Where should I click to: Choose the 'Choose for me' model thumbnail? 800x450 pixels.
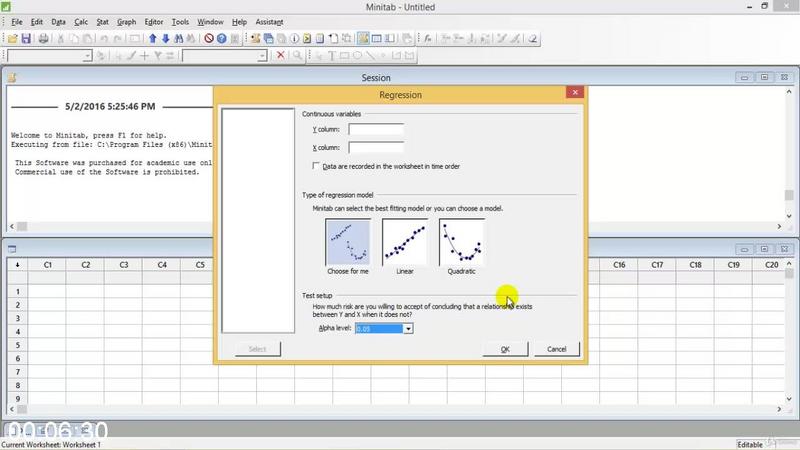tap(348, 242)
